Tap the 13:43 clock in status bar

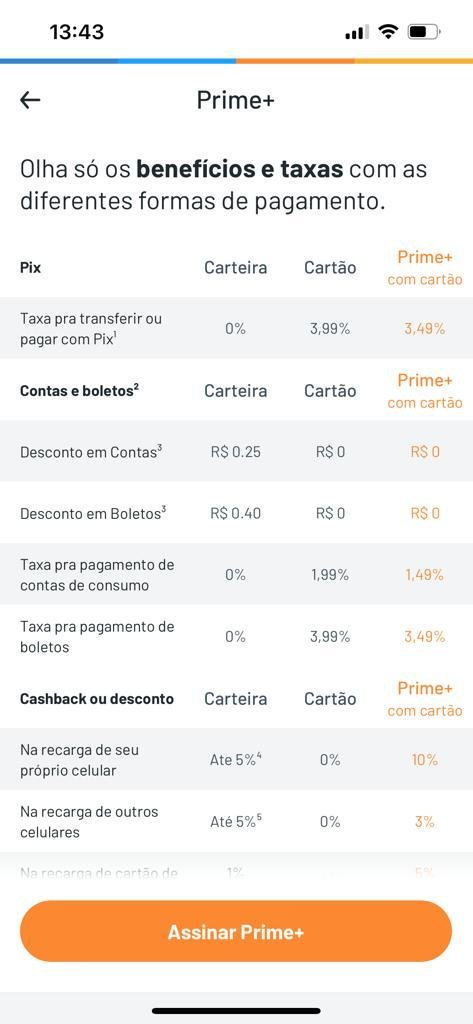click(x=76, y=31)
